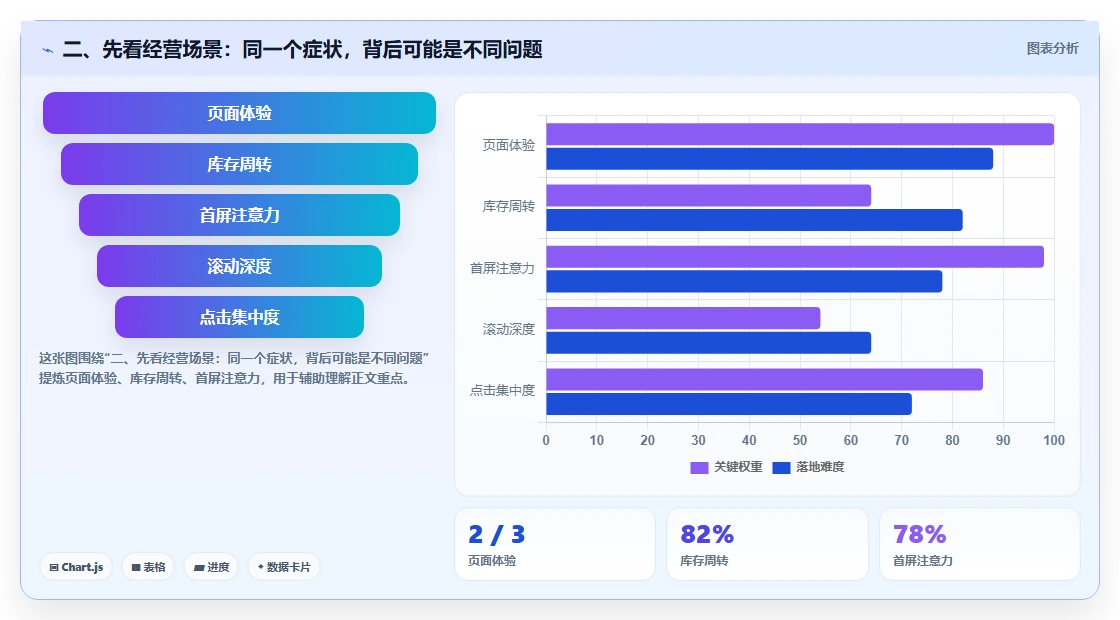Click the 2 / 3 页面体验 data card
The width and height of the screenshot is (1120, 620).
555,544
